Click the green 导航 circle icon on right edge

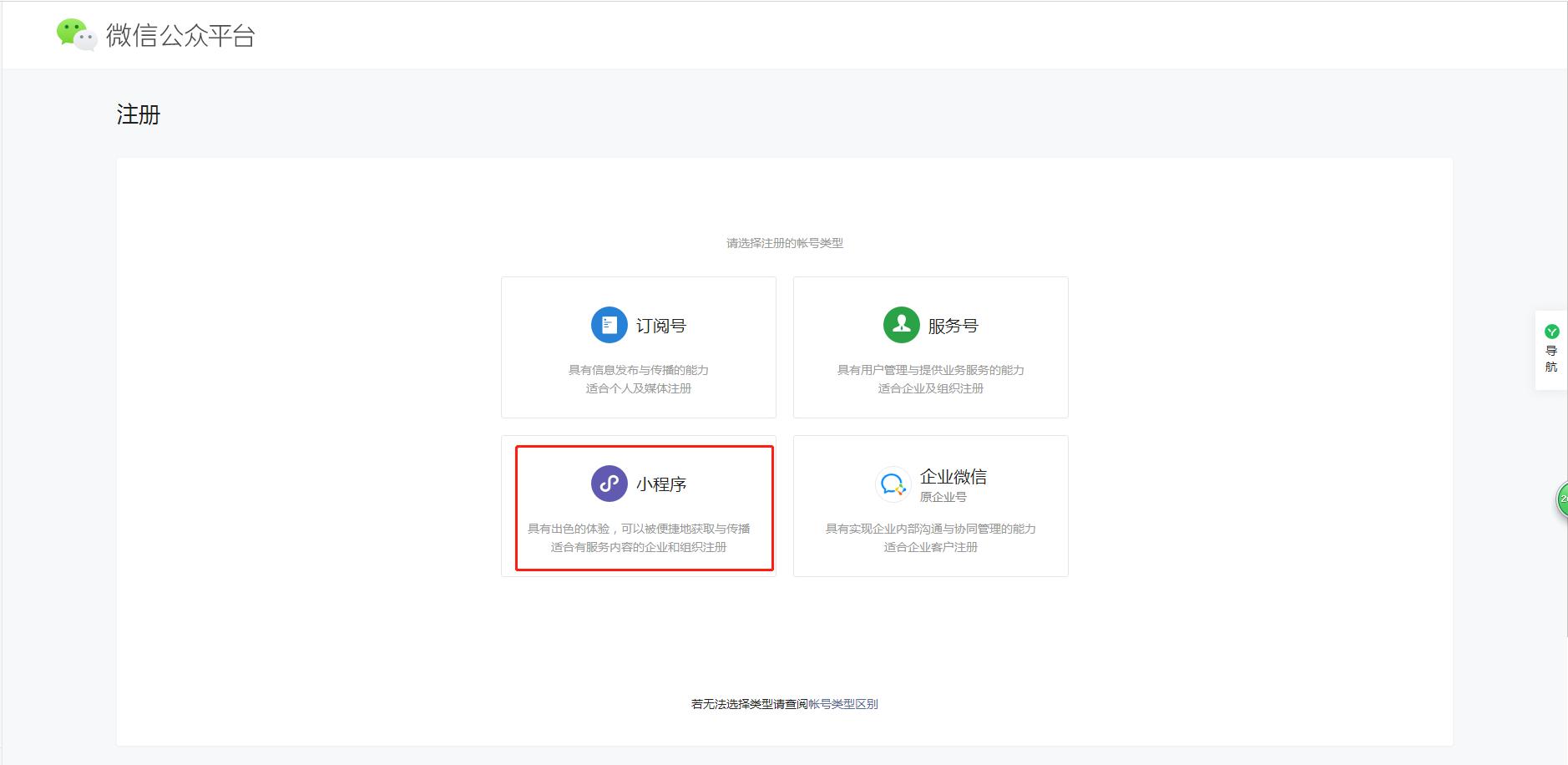point(1550,332)
